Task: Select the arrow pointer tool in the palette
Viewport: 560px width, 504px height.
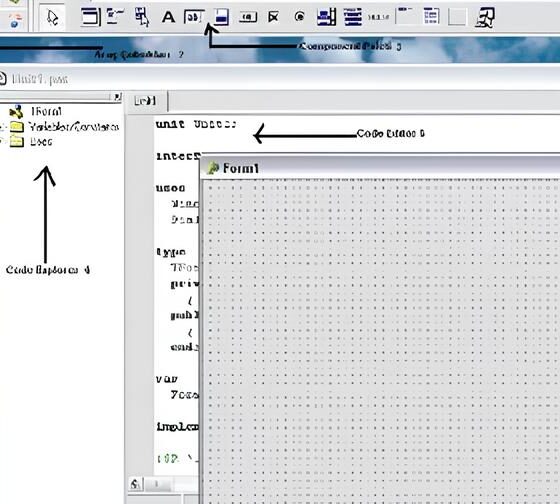Action: click(52, 17)
